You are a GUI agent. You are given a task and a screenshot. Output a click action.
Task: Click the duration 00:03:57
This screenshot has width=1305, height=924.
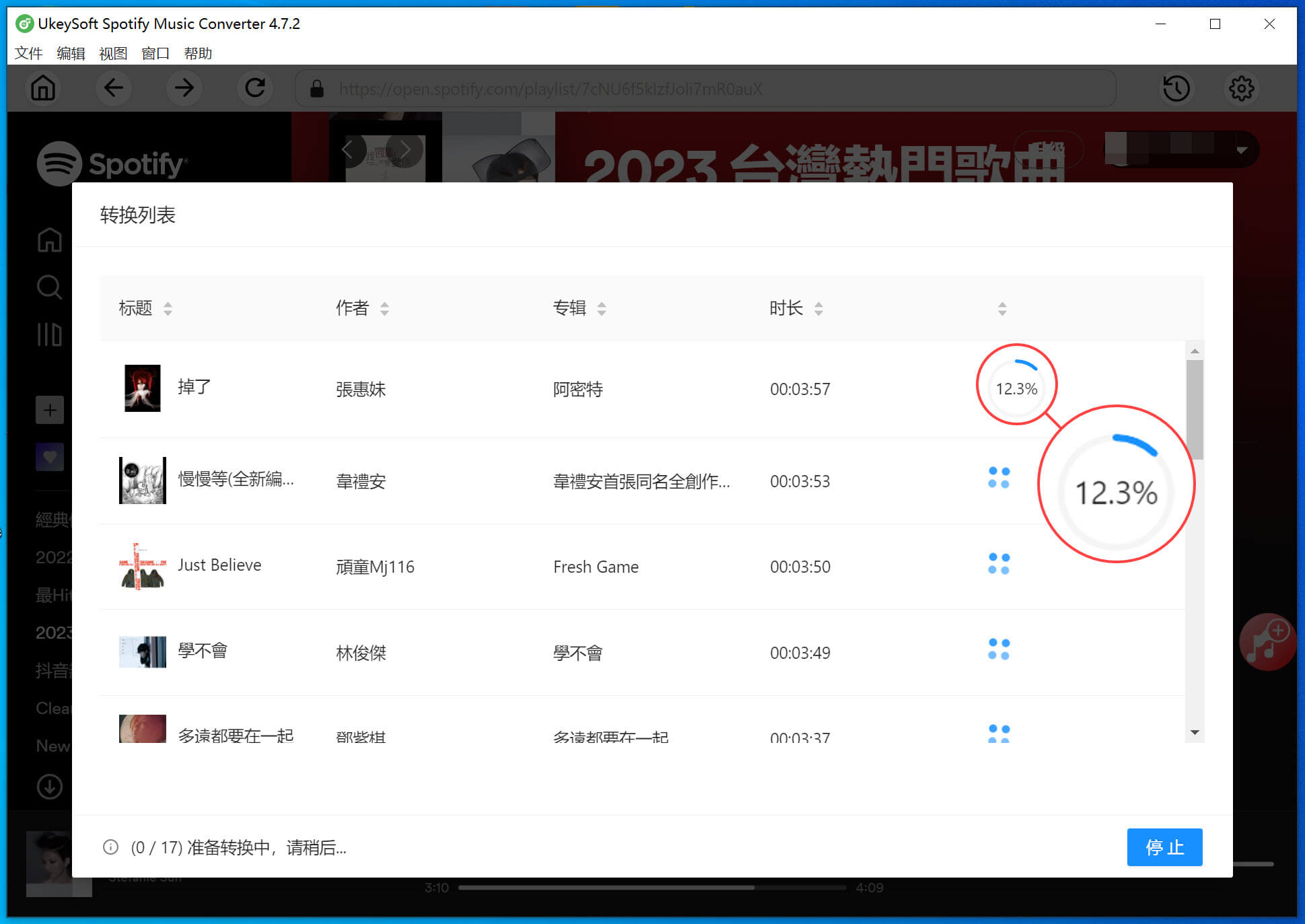[x=800, y=389]
